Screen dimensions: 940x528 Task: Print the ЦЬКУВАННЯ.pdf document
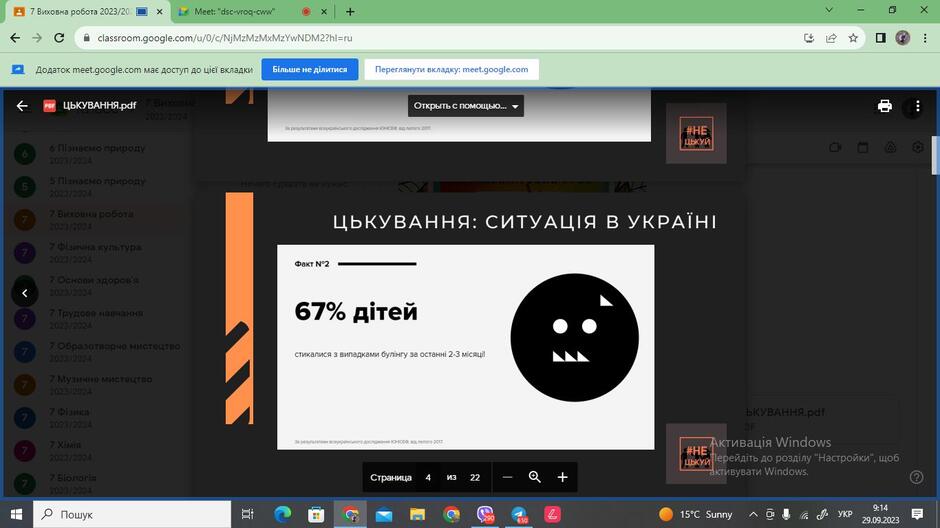(884, 106)
